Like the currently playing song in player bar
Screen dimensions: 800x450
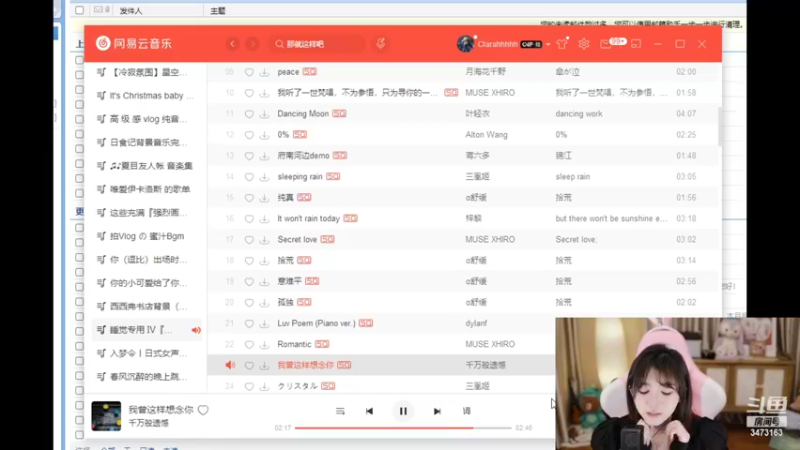(x=203, y=410)
